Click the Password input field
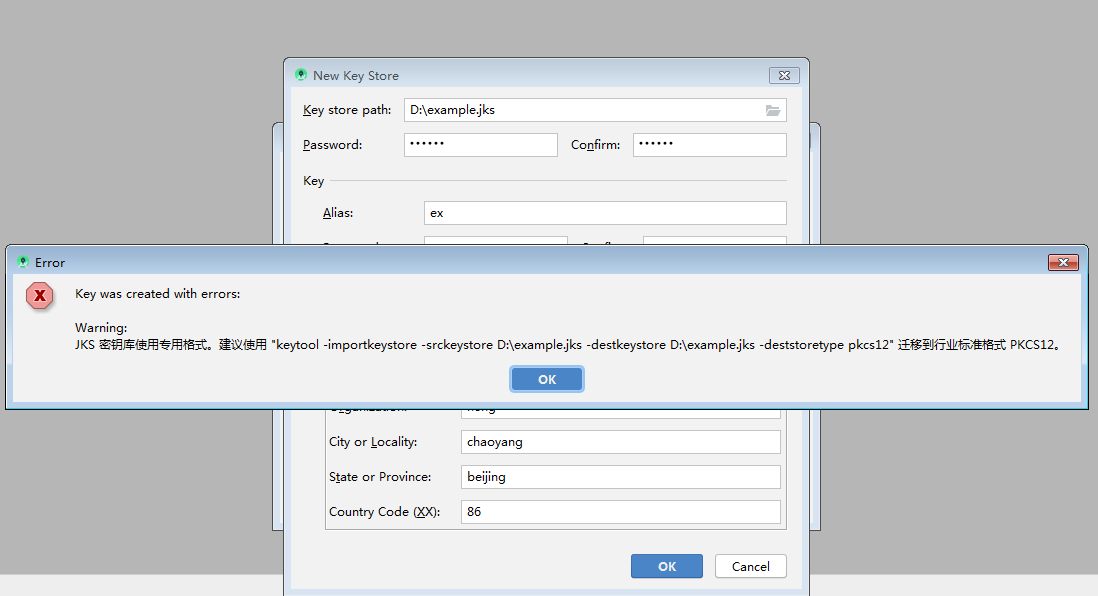The width and height of the screenshot is (1098, 596). click(x=480, y=144)
